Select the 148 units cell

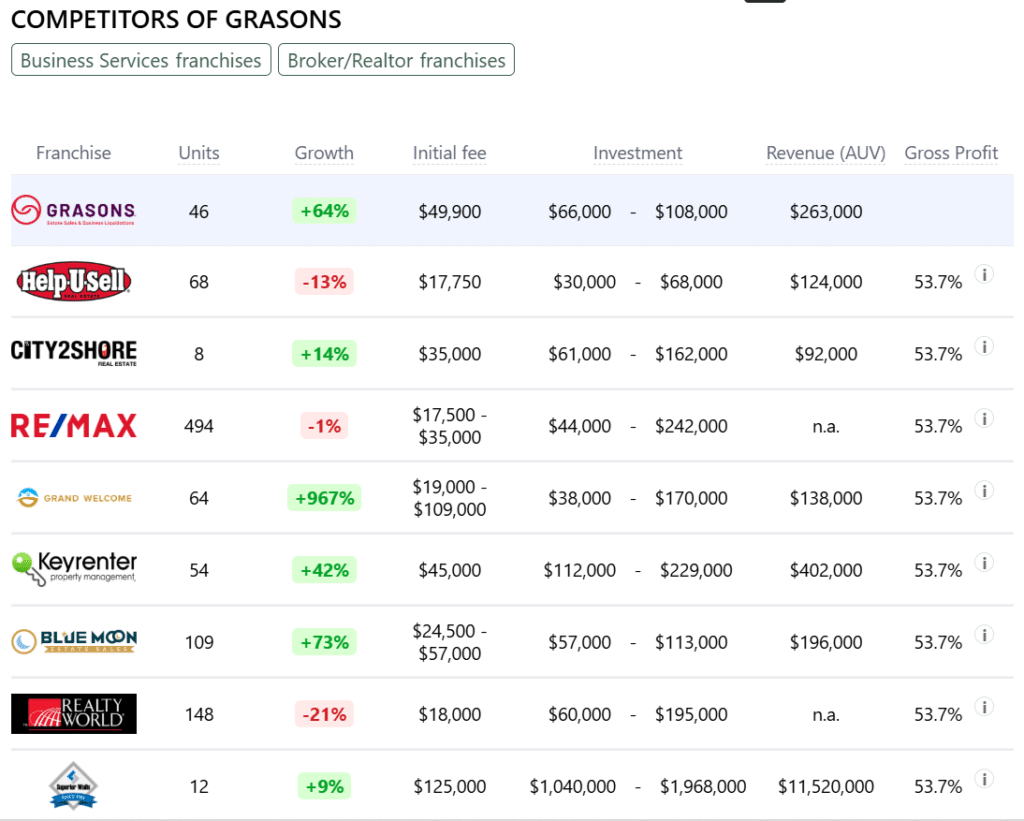pyautogui.click(x=199, y=715)
